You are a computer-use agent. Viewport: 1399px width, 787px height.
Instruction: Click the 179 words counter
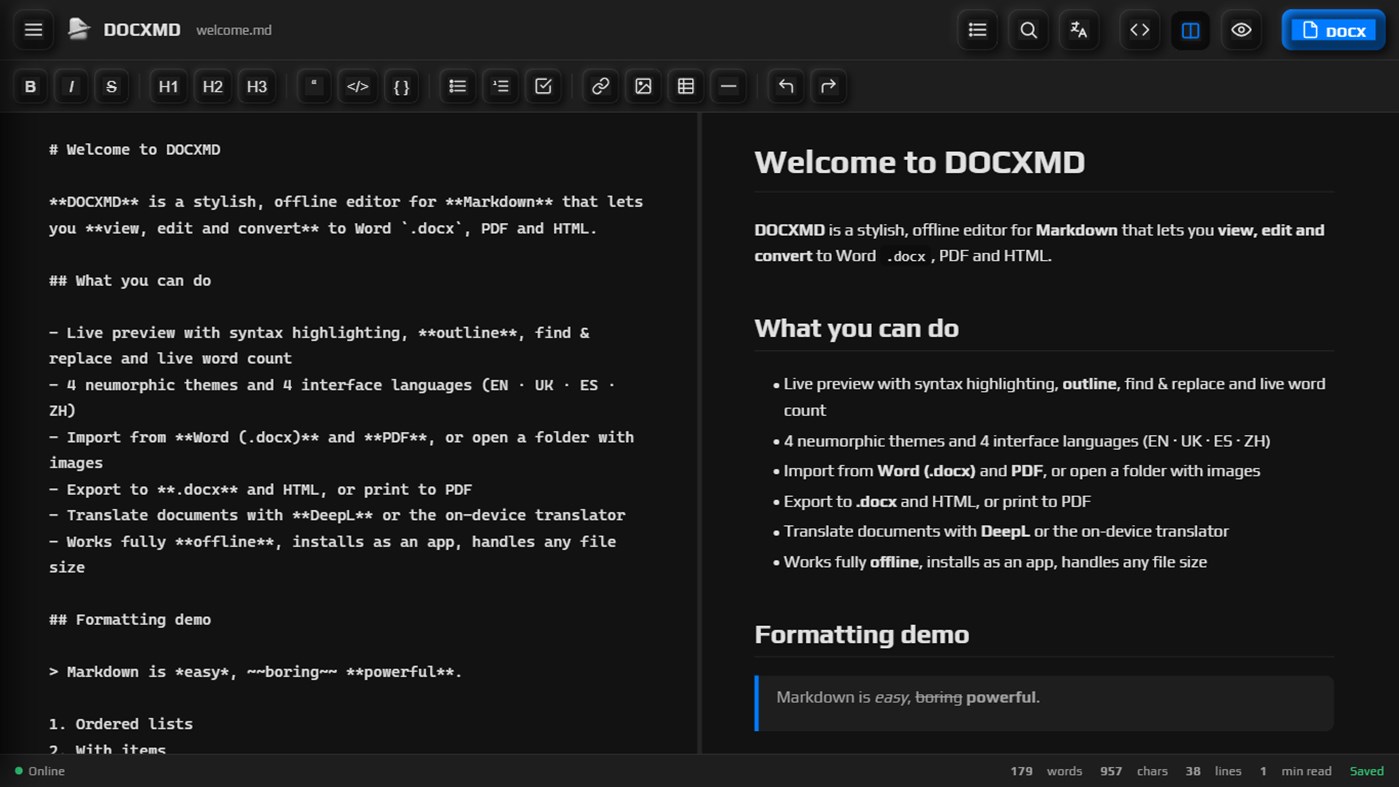(1046, 771)
